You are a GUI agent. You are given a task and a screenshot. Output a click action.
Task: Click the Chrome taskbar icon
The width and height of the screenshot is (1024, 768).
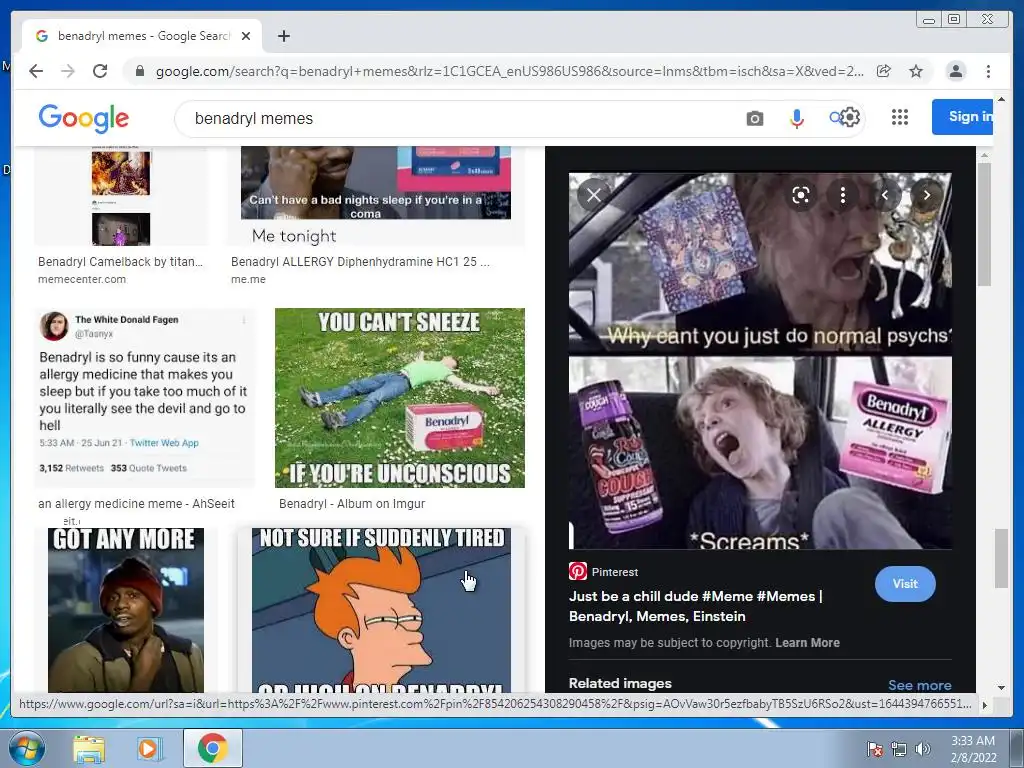(212, 748)
